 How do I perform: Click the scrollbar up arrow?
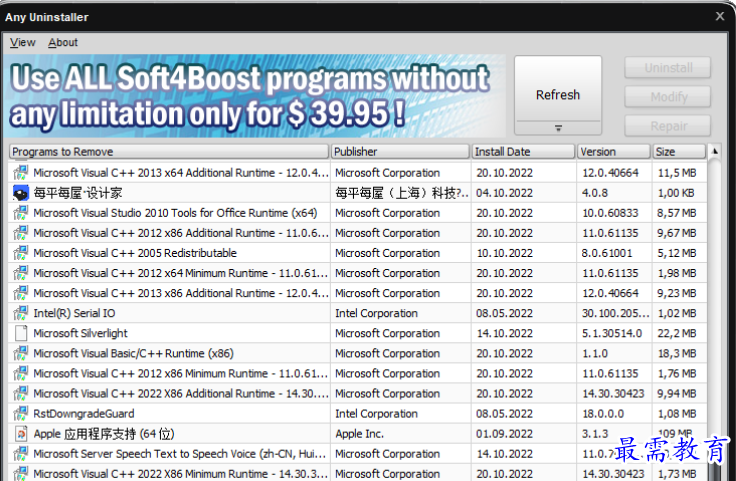pyautogui.click(x=714, y=152)
